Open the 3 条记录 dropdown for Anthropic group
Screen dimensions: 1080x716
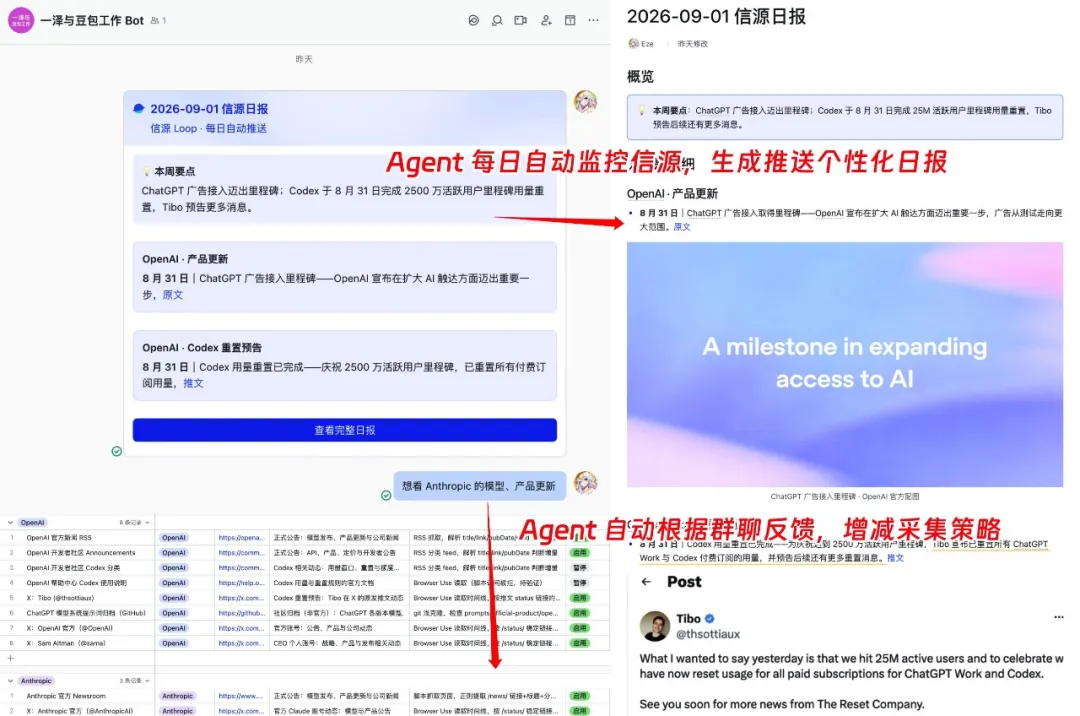pyautogui.click(x=134, y=681)
